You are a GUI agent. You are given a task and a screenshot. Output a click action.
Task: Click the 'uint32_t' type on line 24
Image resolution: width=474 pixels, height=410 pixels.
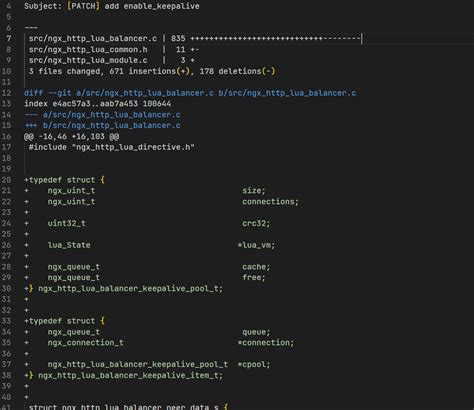67,223
